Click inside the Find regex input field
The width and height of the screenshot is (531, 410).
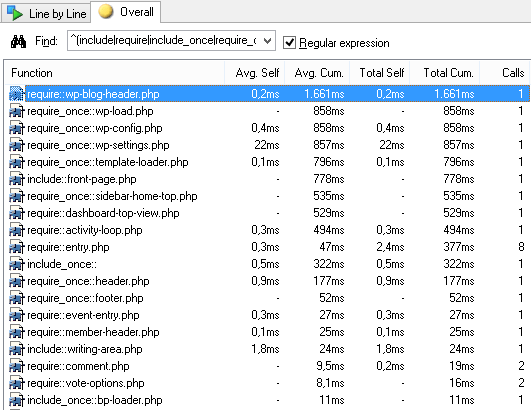pyautogui.click(x=164, y=41)
